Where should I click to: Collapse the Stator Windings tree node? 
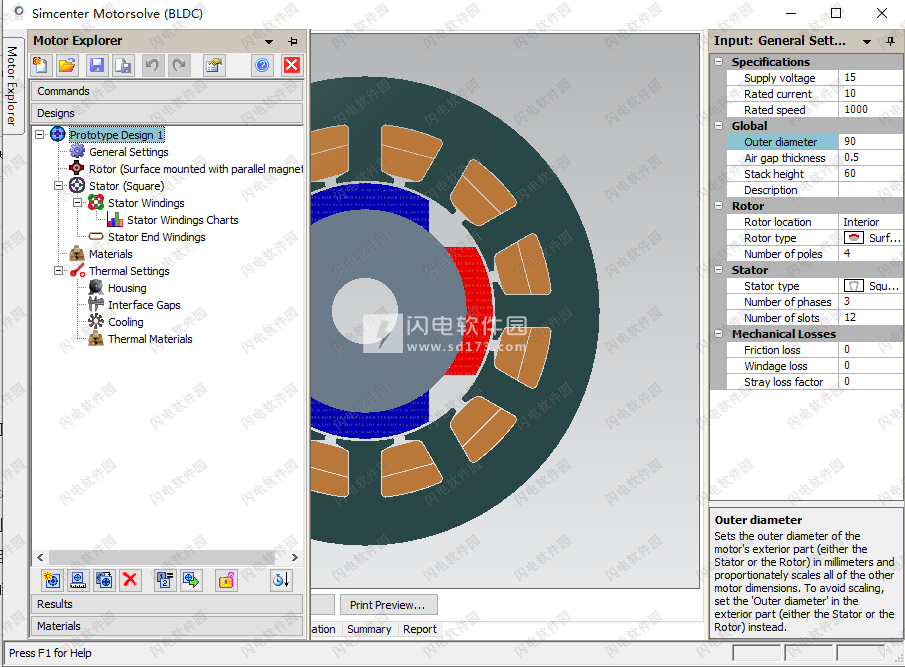[x=77, y=203]
